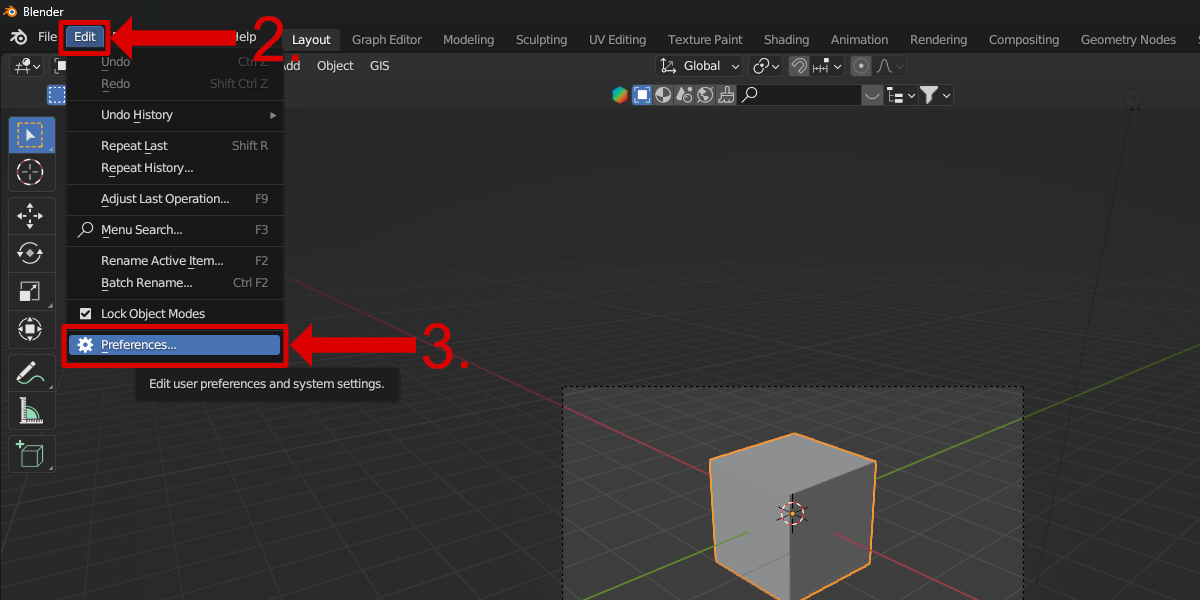
Task: Switch to the Modeling tab
Action: click(469, 40)
